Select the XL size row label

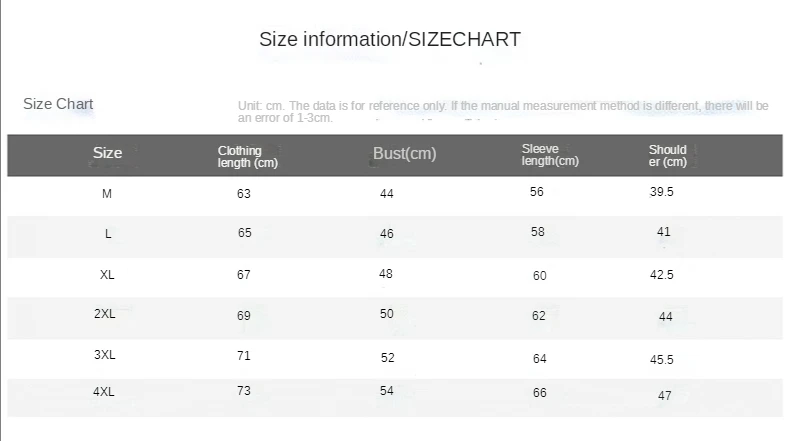107,275
